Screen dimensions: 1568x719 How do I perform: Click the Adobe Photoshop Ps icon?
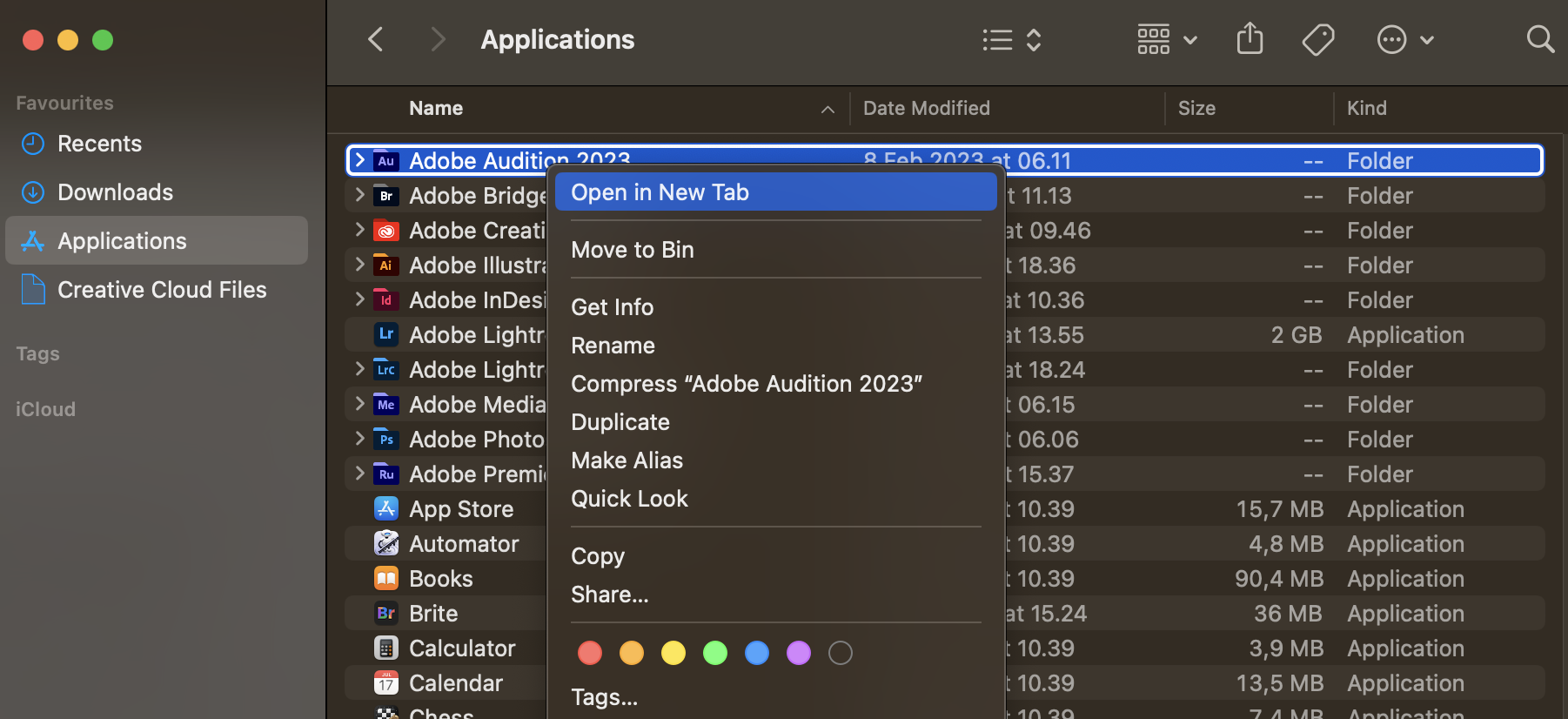pyautogui.click(x=385, y=440)
